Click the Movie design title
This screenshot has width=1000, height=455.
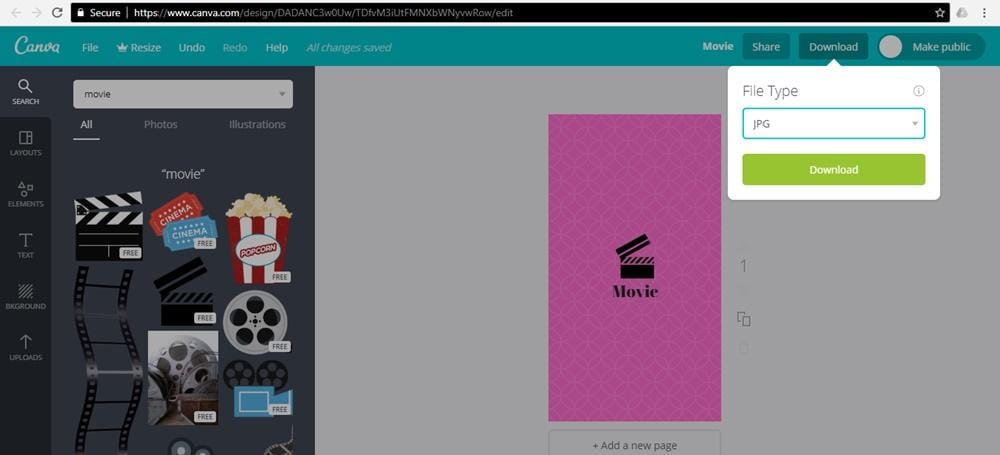[717, 47]
